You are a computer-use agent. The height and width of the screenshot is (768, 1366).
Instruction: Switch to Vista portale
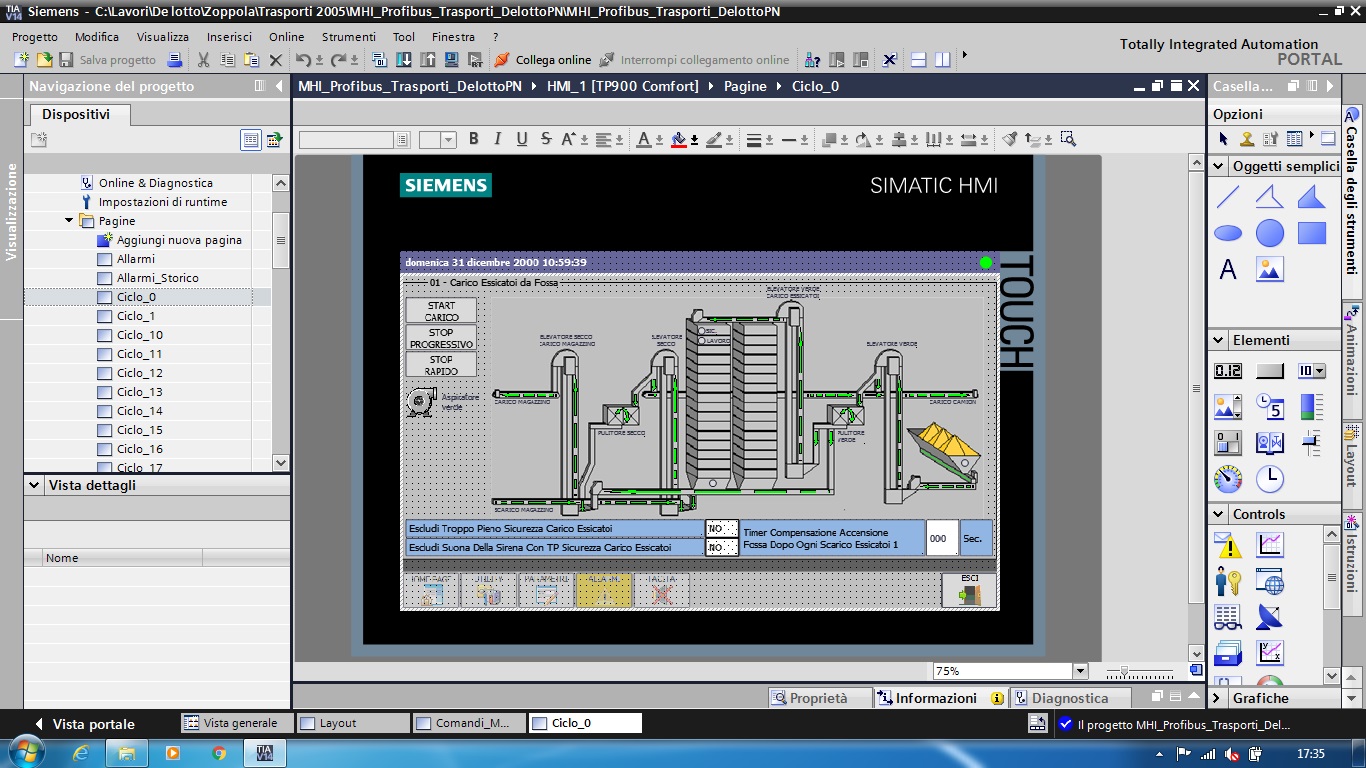tap(85, 724)
